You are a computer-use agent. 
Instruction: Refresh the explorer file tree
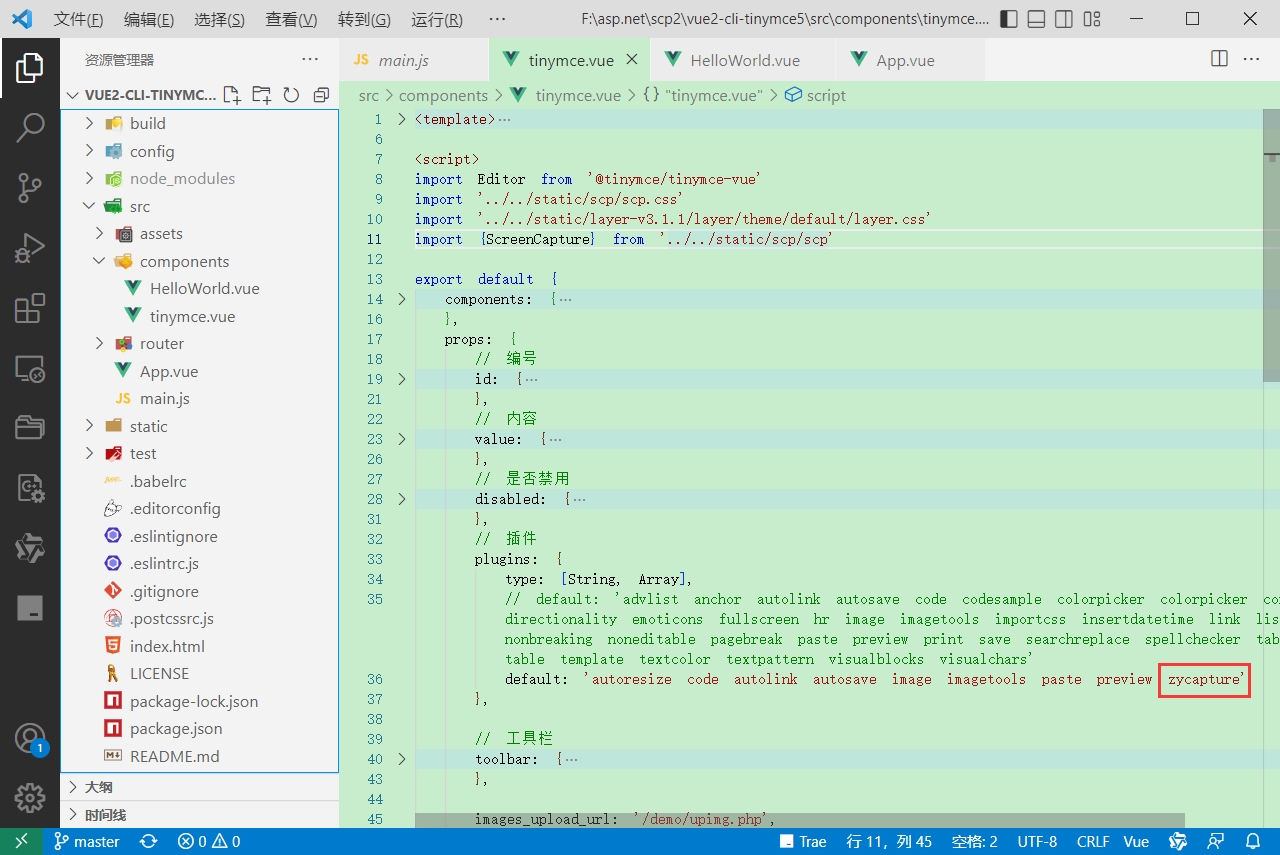pyautogui.click(x=291, y=95)
